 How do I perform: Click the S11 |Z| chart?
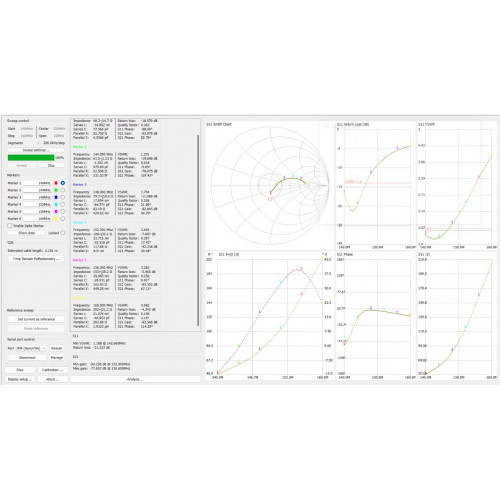457,315
